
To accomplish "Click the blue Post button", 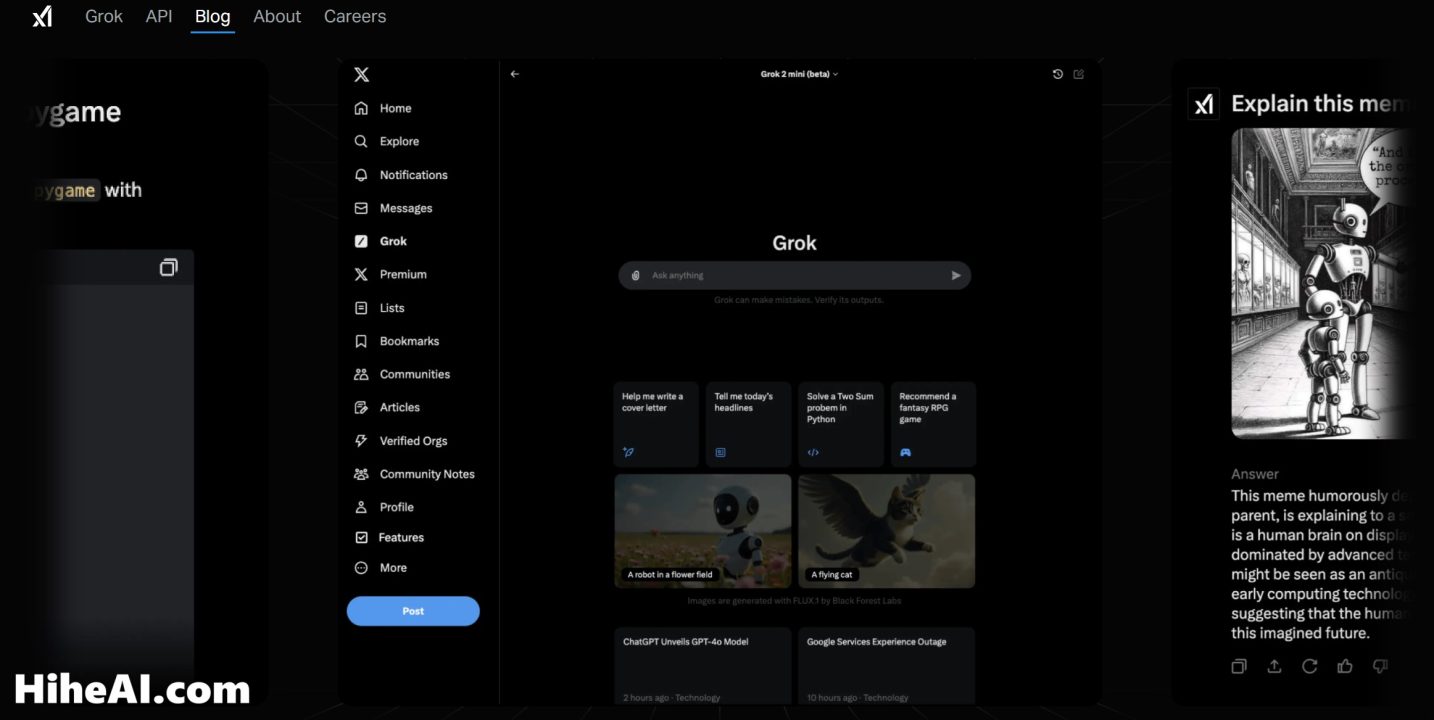I will pos(413,611).
